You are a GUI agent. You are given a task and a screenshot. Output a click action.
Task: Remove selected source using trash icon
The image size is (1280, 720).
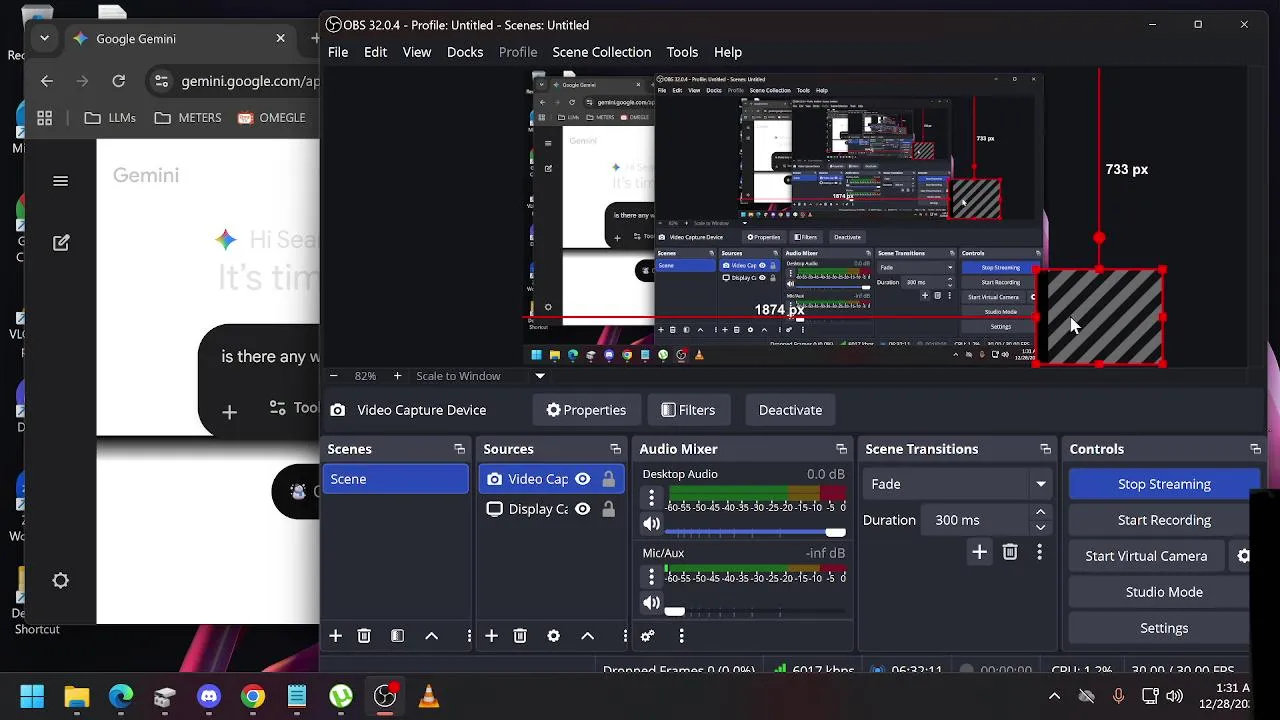(x=520, y=636)
